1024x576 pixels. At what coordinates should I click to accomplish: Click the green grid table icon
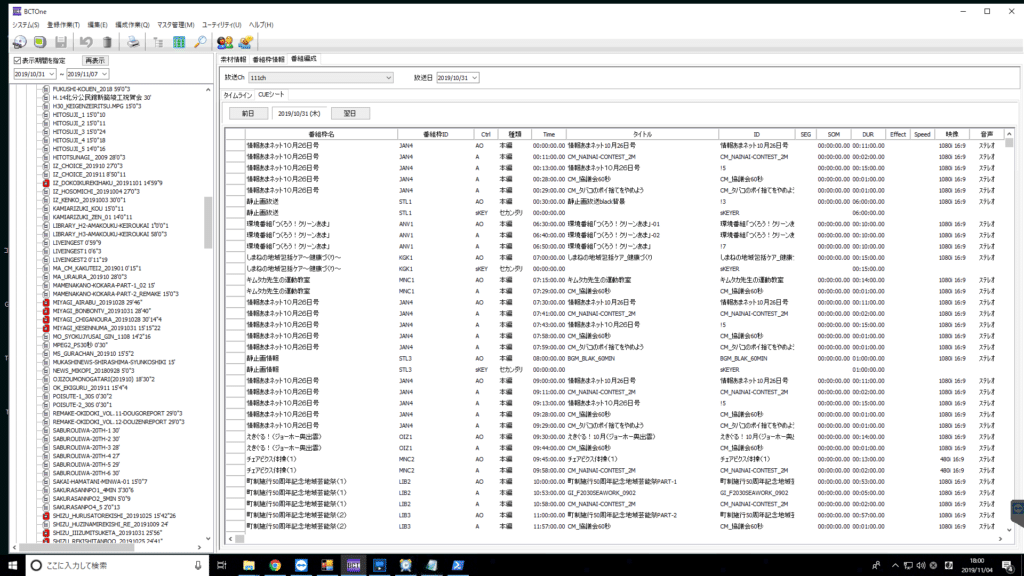pyautogui.click(x=179, y=42)
